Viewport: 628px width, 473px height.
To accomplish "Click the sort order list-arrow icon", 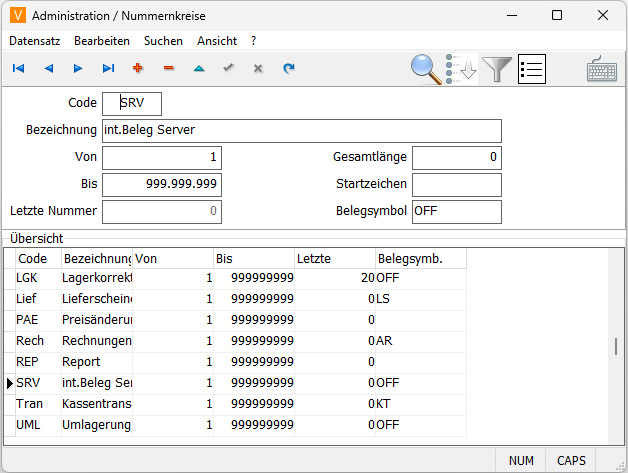I will click(x=461, y=69).
